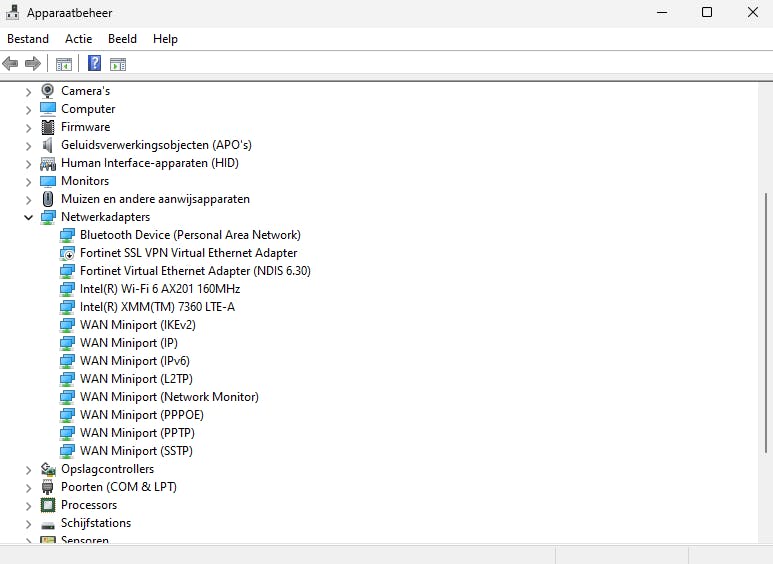Viewport: 773px width, 564px height.
Task: Click the Processors category icon
Action: tap(48, 505)
